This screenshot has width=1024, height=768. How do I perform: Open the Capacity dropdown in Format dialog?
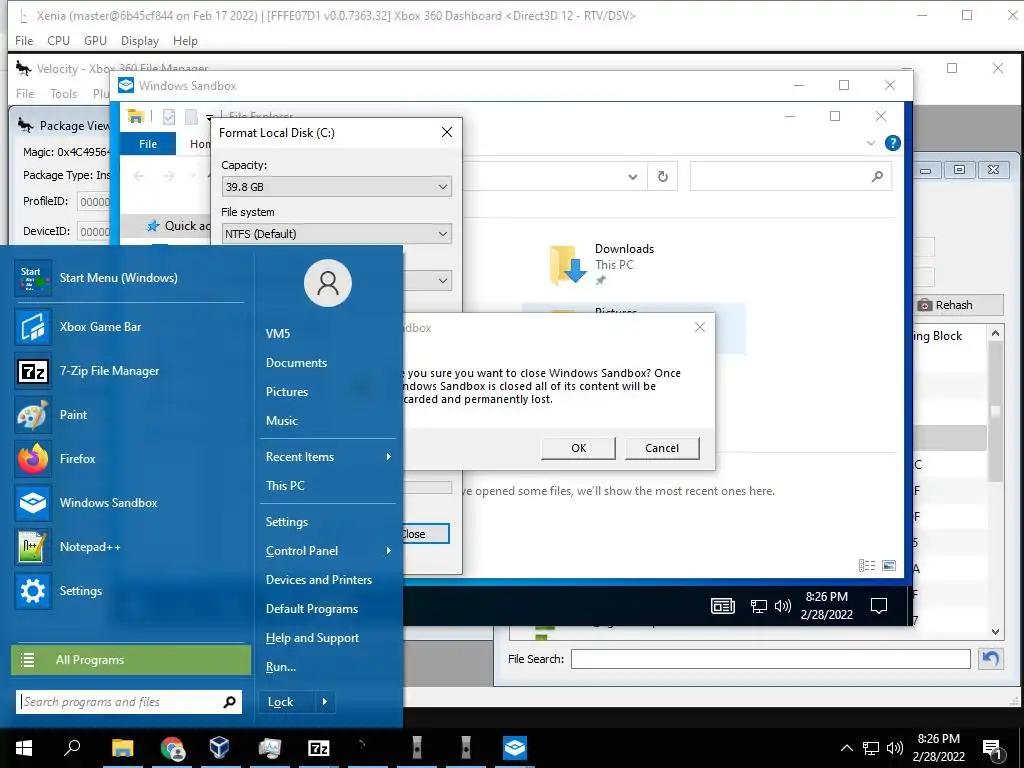click(336, 187)
